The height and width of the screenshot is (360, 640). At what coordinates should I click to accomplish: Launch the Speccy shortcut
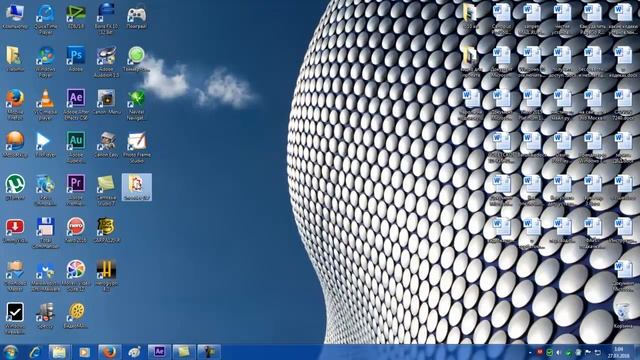(45, 316)
